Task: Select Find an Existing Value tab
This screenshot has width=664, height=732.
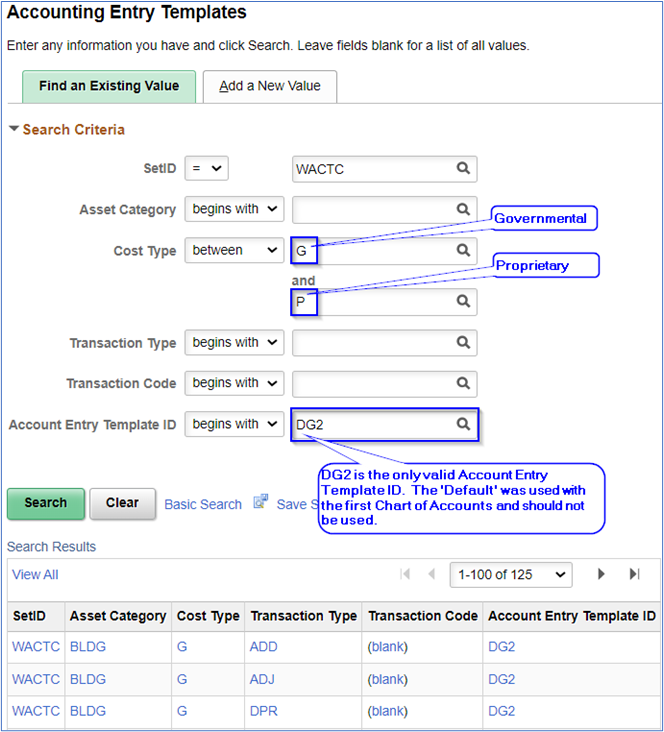Action: pos(109,86)
